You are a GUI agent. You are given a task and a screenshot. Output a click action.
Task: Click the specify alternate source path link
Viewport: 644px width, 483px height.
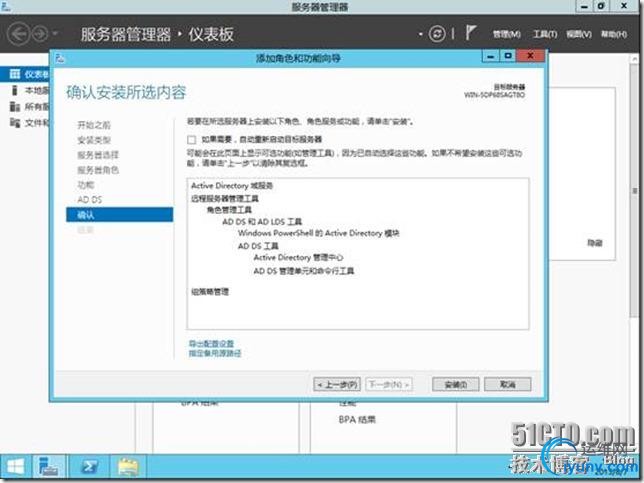(x=215, y=353)
